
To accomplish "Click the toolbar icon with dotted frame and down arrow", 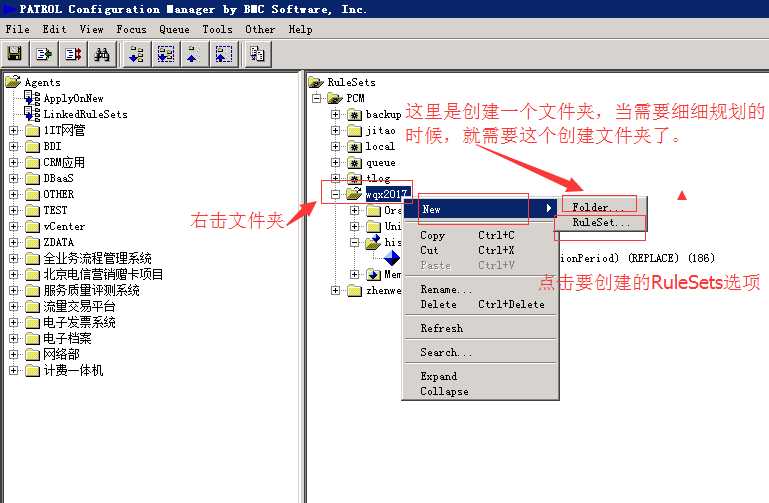I will point(165,54).
